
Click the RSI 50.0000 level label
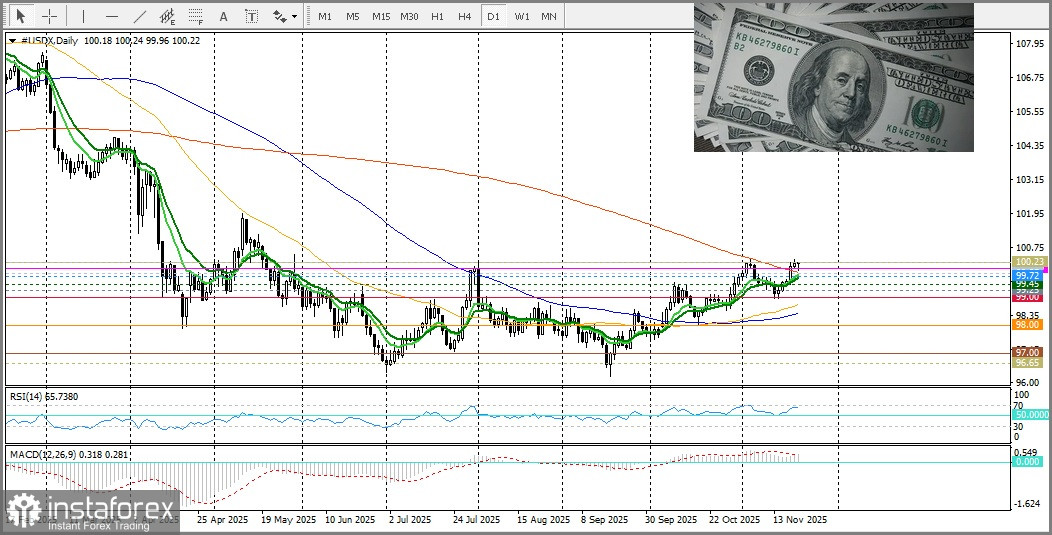pos(1032,416)
